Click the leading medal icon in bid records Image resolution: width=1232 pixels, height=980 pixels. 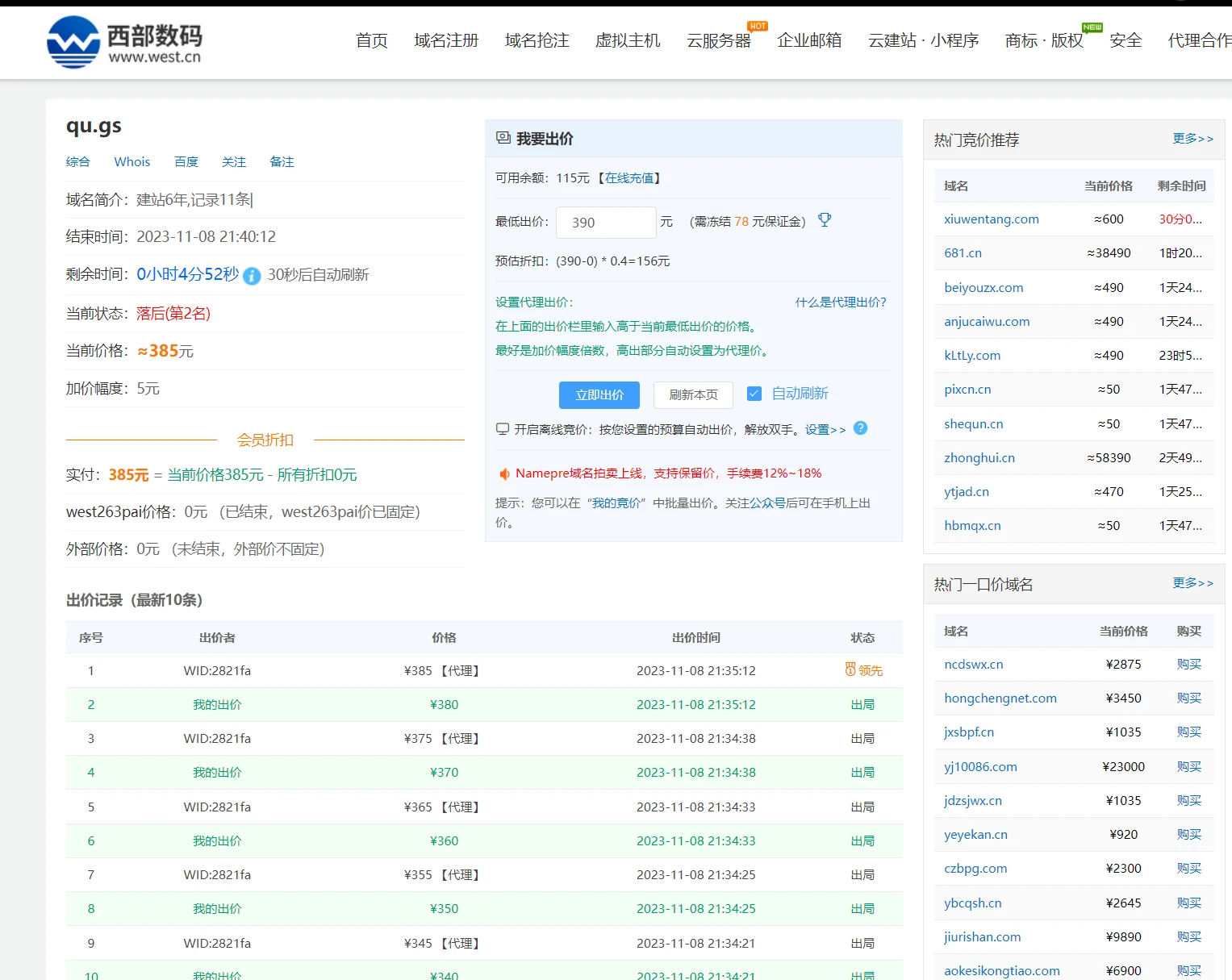tap(850, 669)
